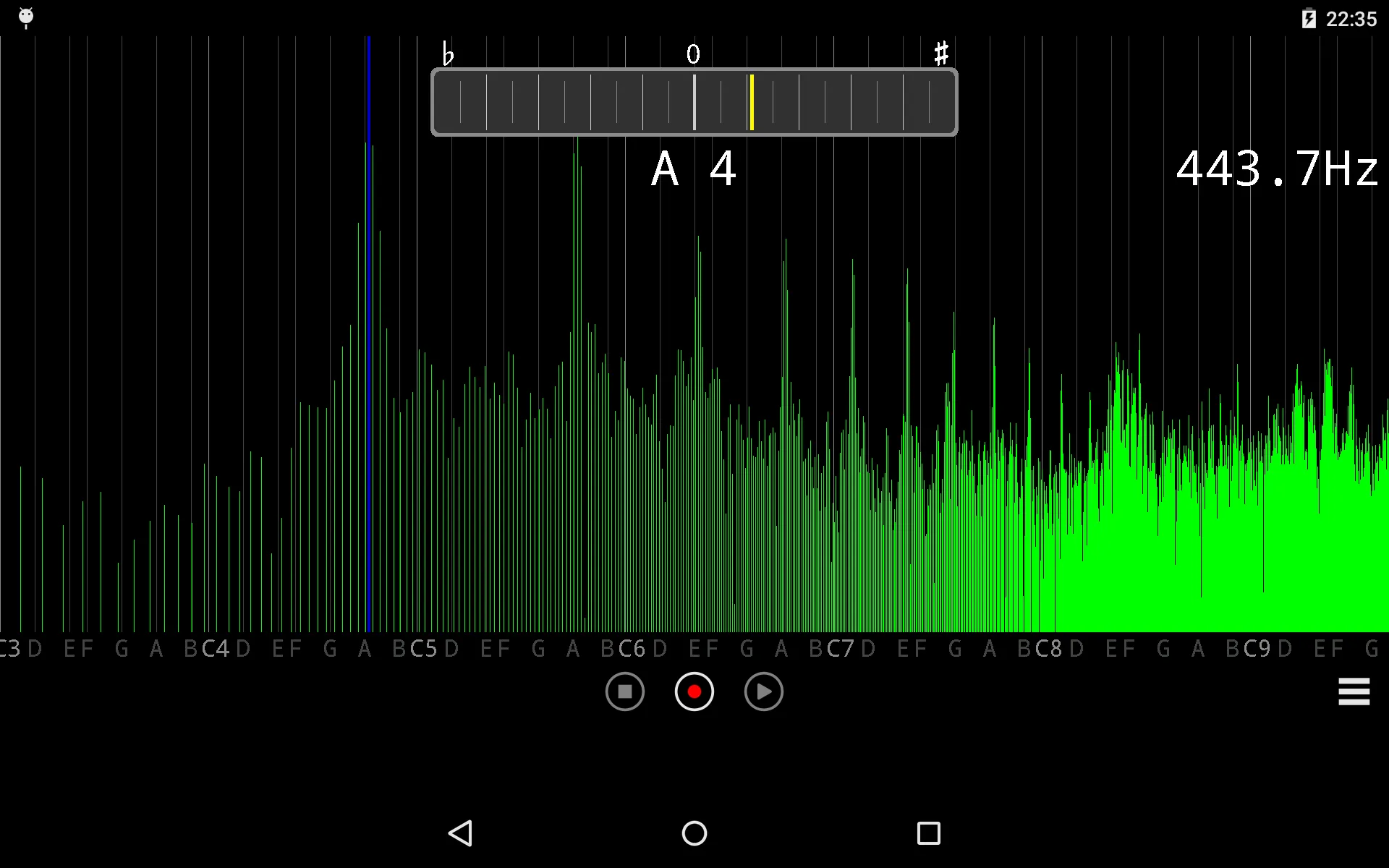Press the record button to start capture
The width and height of the screenshot is (1389, 868).
pyautogui.click(x=694, y=690)
